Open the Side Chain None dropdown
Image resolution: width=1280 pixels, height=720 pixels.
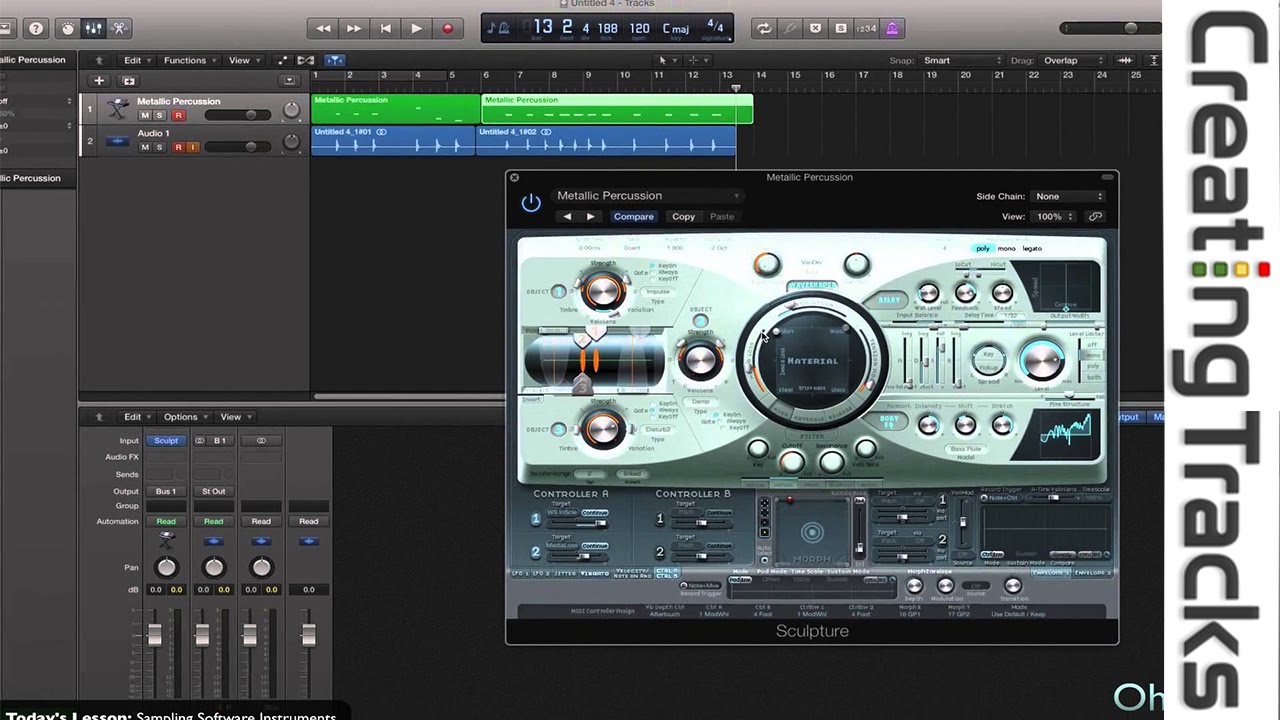(1069, 197)
